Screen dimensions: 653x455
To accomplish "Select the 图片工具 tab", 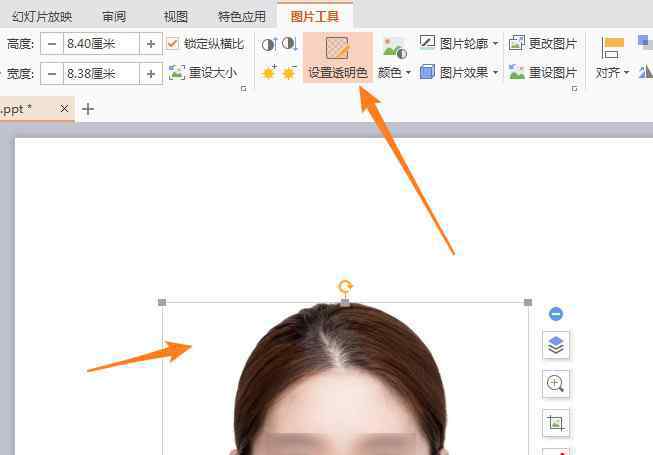I will [315, 17].
